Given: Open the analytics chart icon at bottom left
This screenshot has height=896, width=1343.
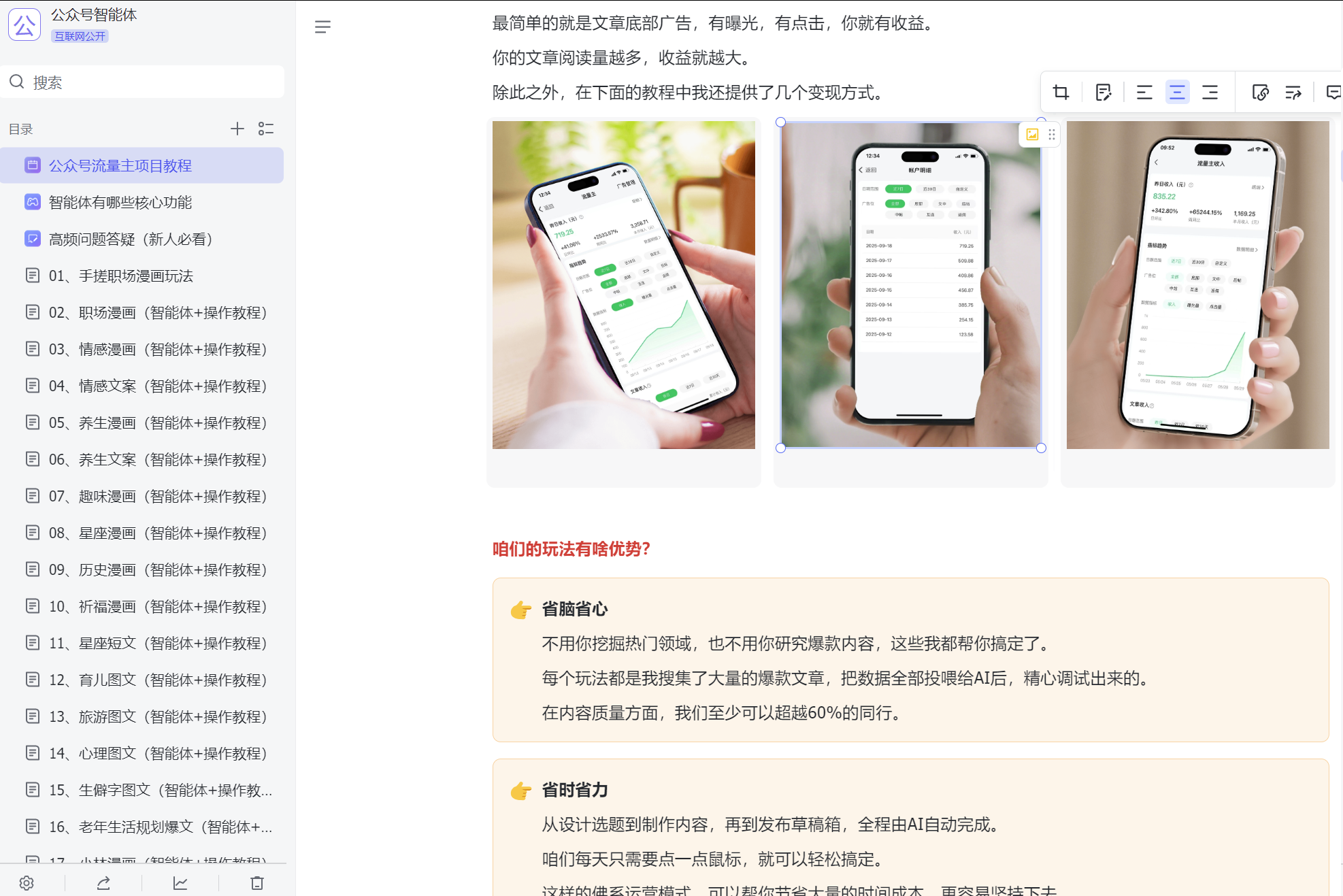Looking at the screenshot, I should [x=180, y=882].
